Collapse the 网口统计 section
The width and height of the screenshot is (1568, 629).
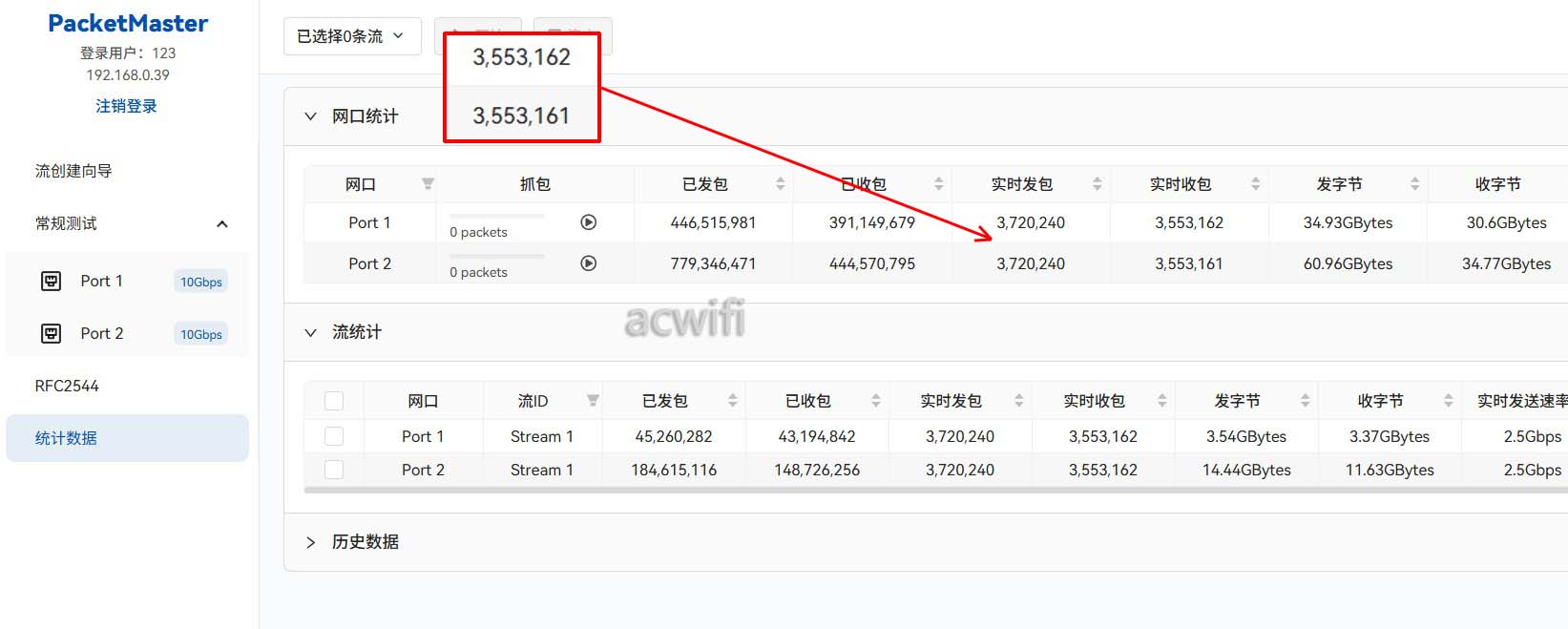pos(310,116)
